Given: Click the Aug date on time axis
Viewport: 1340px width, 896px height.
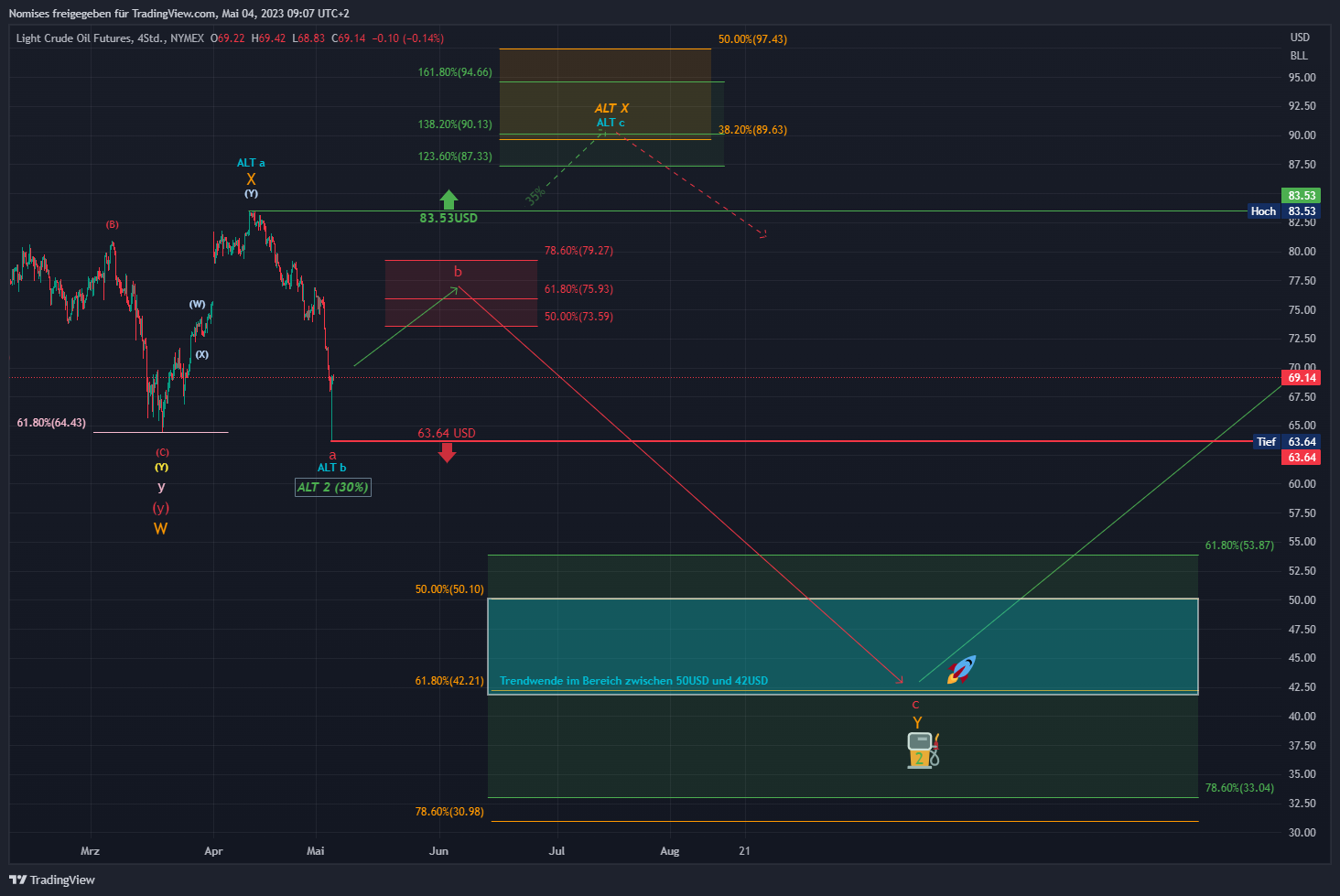Looking at the screenshot, I should (x=670, y=851).
